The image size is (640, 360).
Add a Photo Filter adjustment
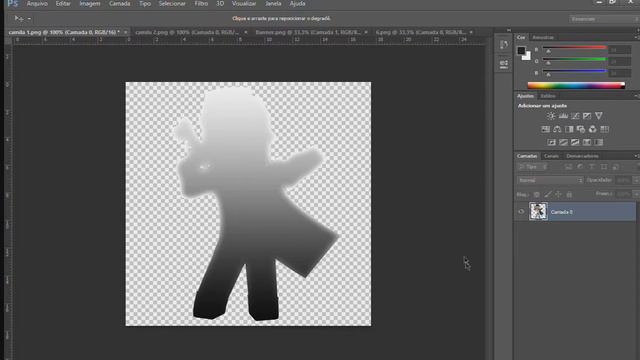[x=581, y=129]
